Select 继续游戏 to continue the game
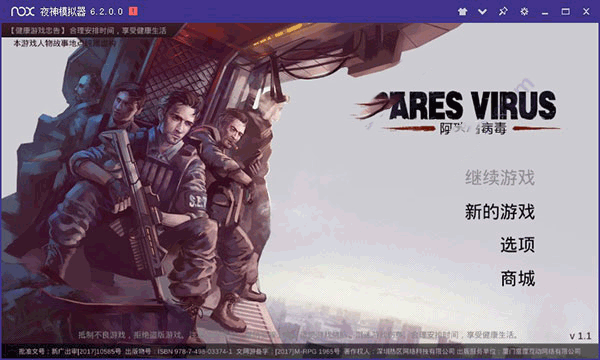Viewport: 600px width, 360px height. (x=500, y=178)
